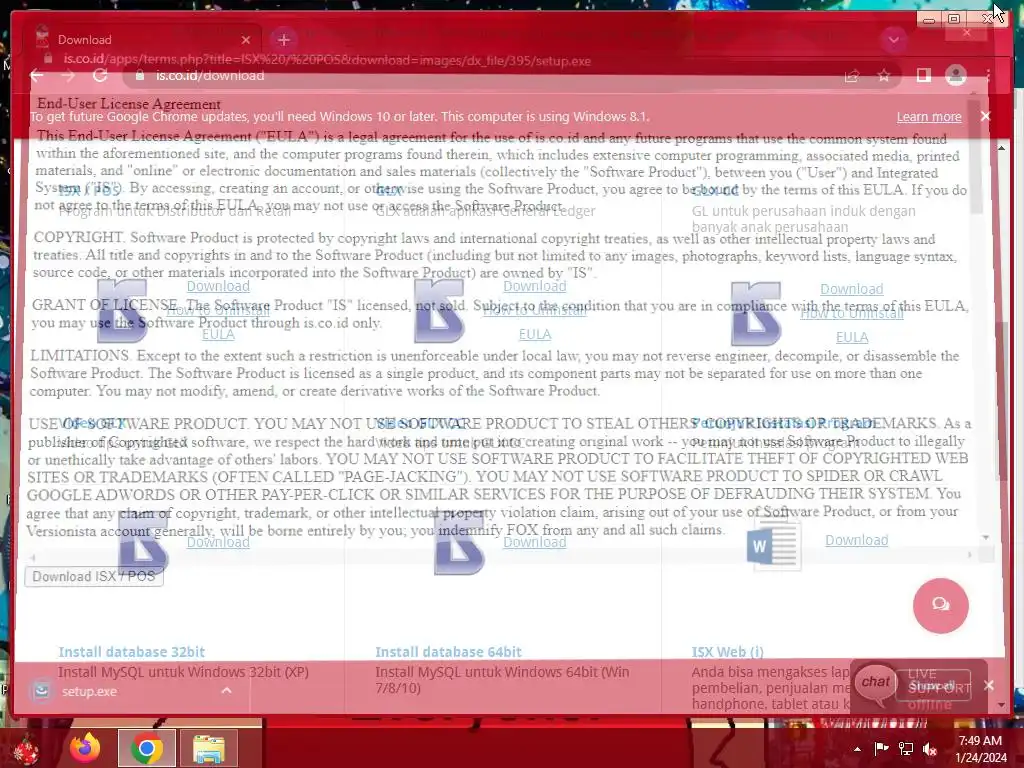
Task: Open Chrome side panel icon
Action: [923, 75]
